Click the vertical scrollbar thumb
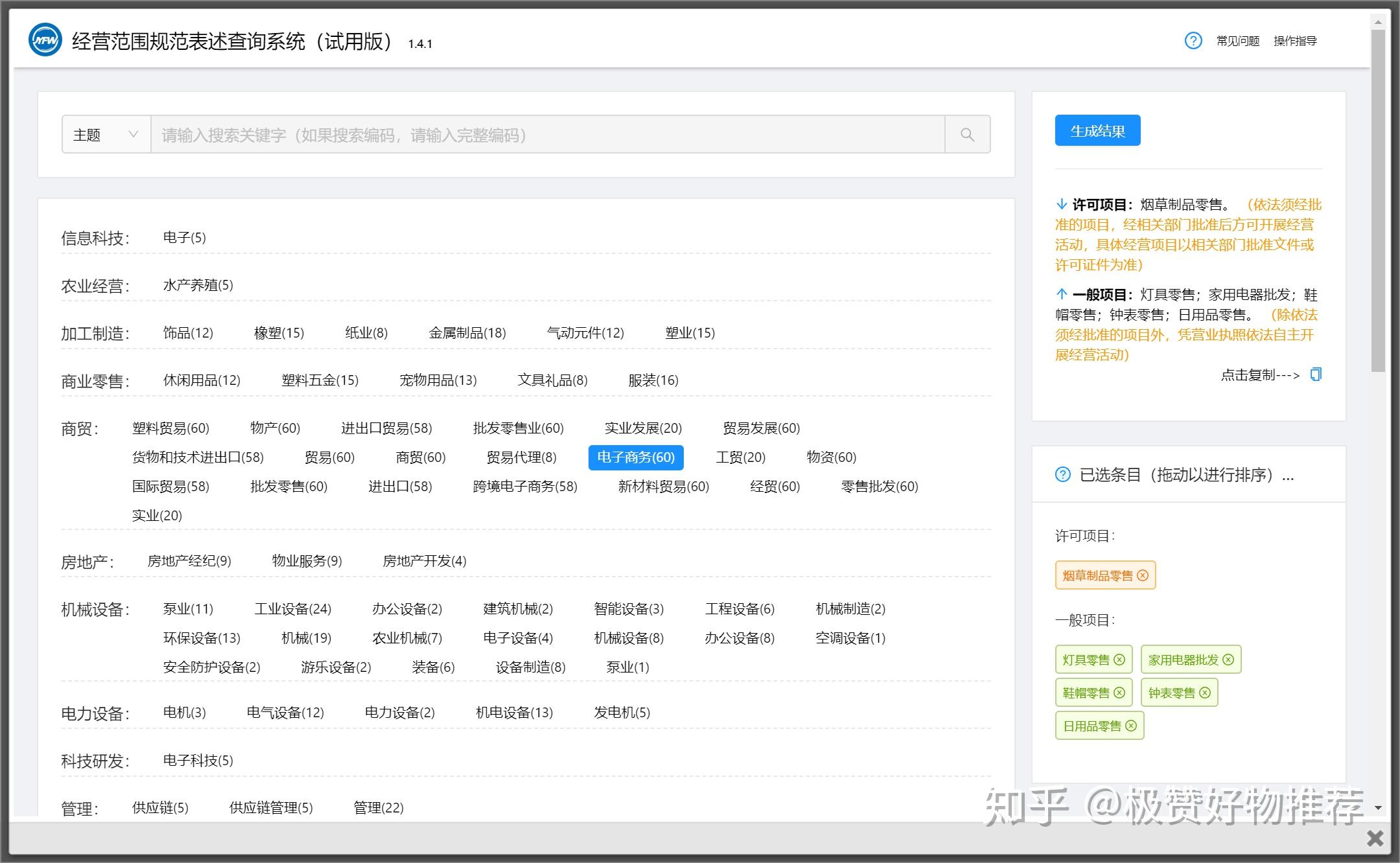The width and height of the screenshot is (1400, 863). tap(1378, 201)
